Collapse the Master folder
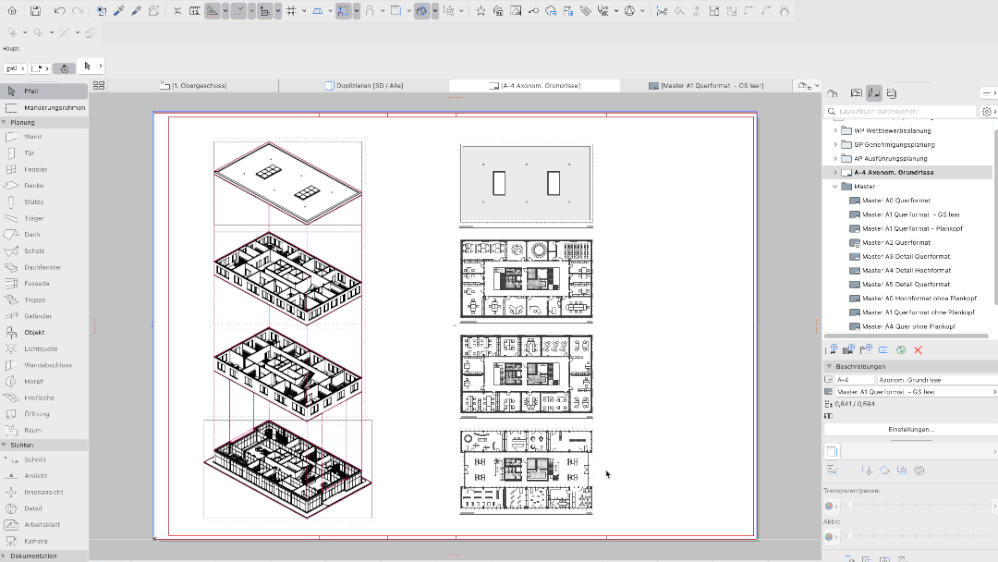Image resolution: width=998 pixels, height=562 pixels. pos(836,186)
